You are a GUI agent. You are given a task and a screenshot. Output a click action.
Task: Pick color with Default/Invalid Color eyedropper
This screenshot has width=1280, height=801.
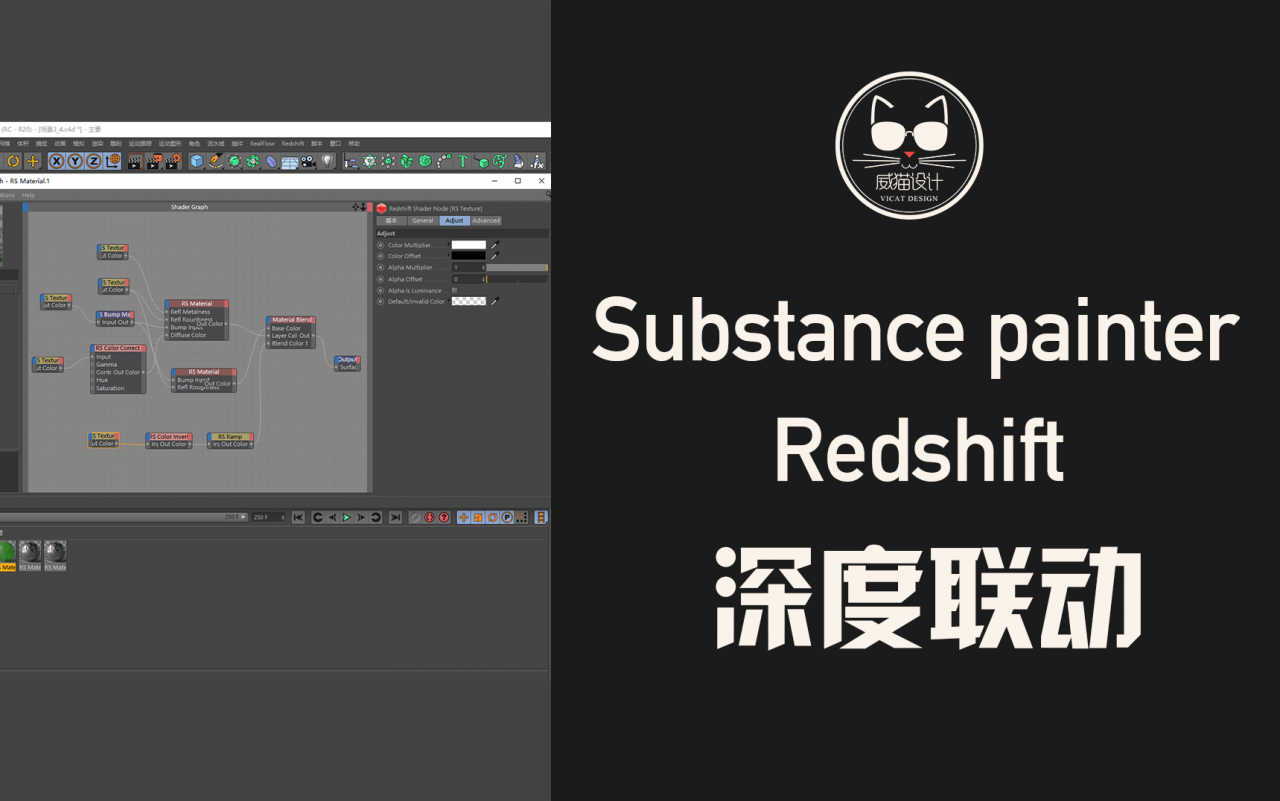(x=493, y=301)
